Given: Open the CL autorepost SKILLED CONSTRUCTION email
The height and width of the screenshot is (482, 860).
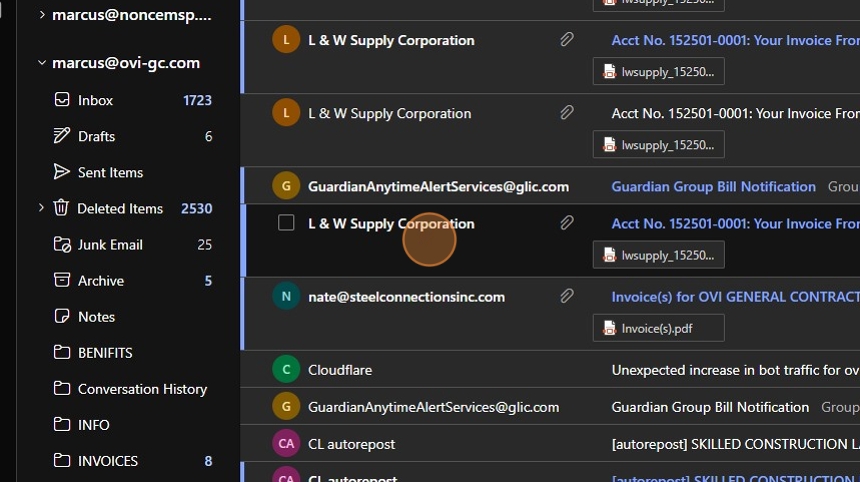Looking at the screenshot, I should [x=550, y=443].
